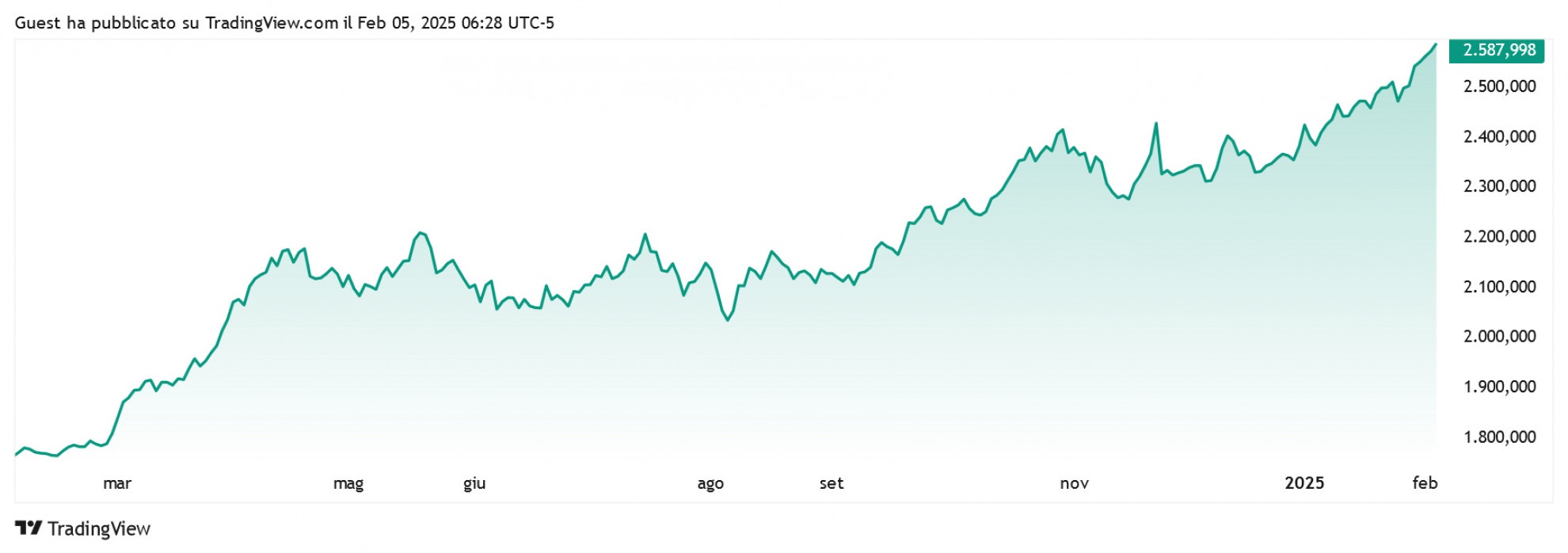Click the 2.300,000 price axis label
This screenshot has width=1568, height=553.
[1499, 186]
